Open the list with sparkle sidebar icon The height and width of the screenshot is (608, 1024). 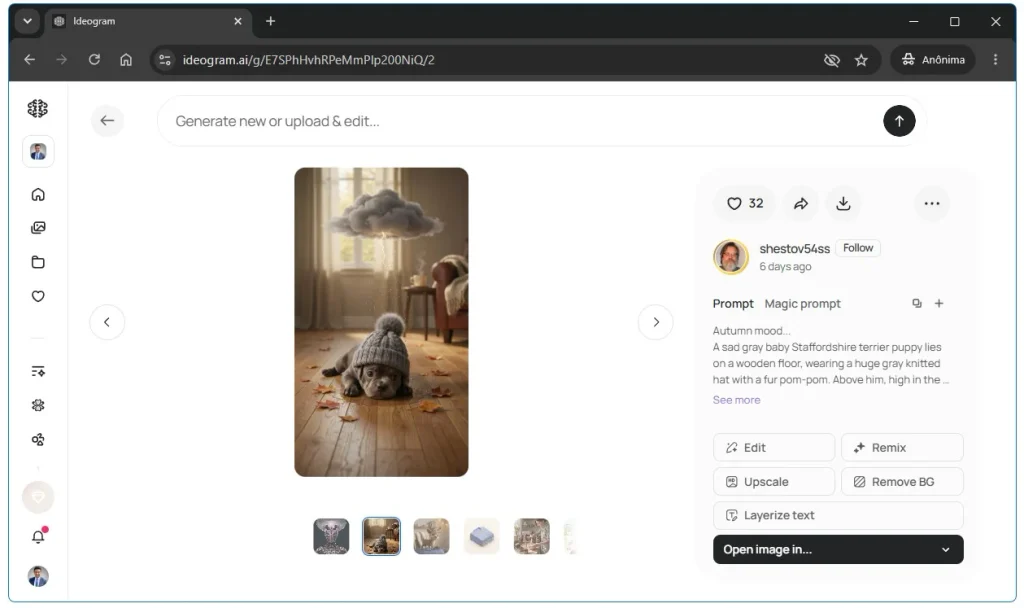[38, 371]
